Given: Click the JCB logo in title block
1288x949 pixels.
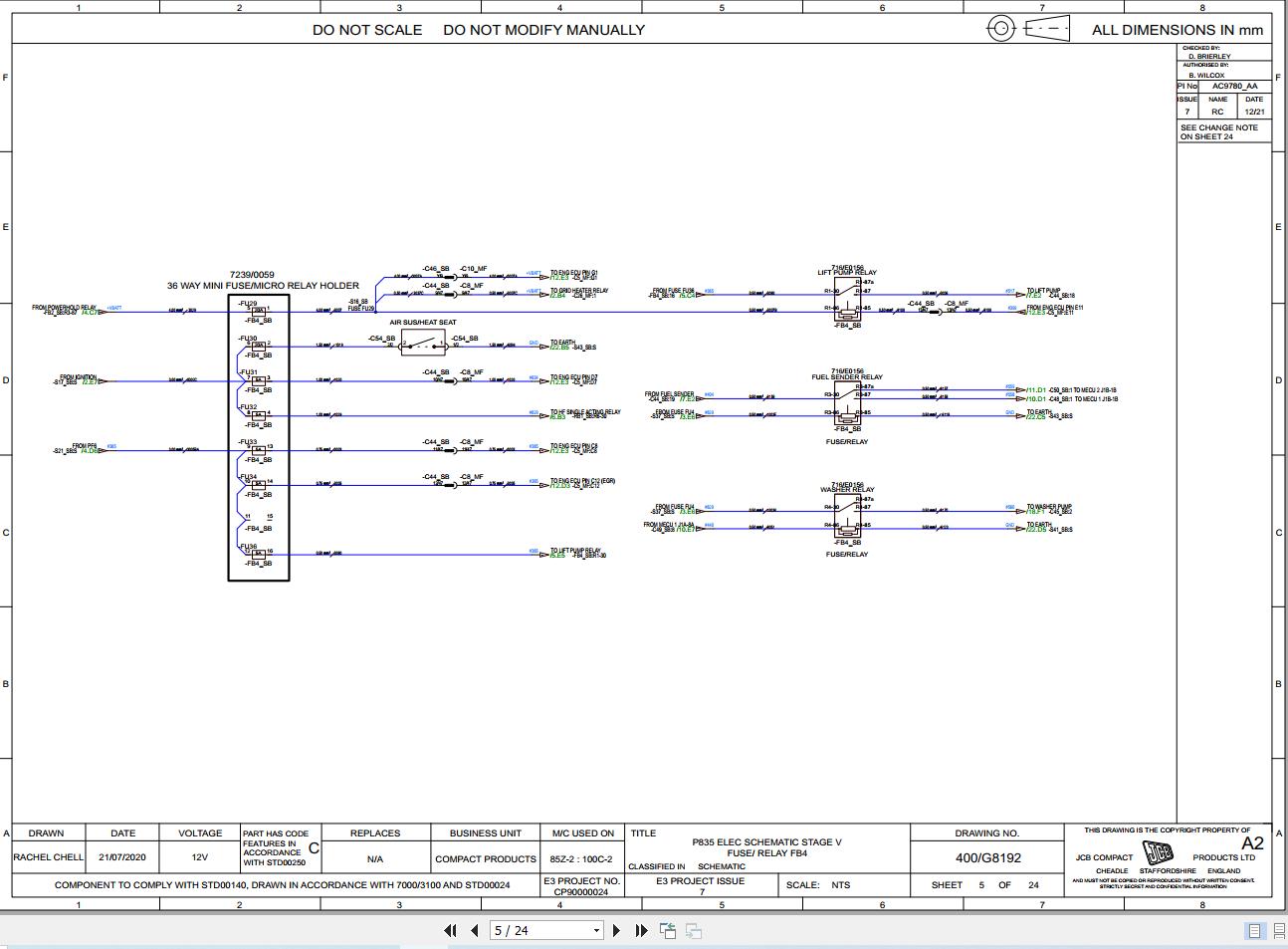Looking at the screenshot, I should (x=1160, y=854).
